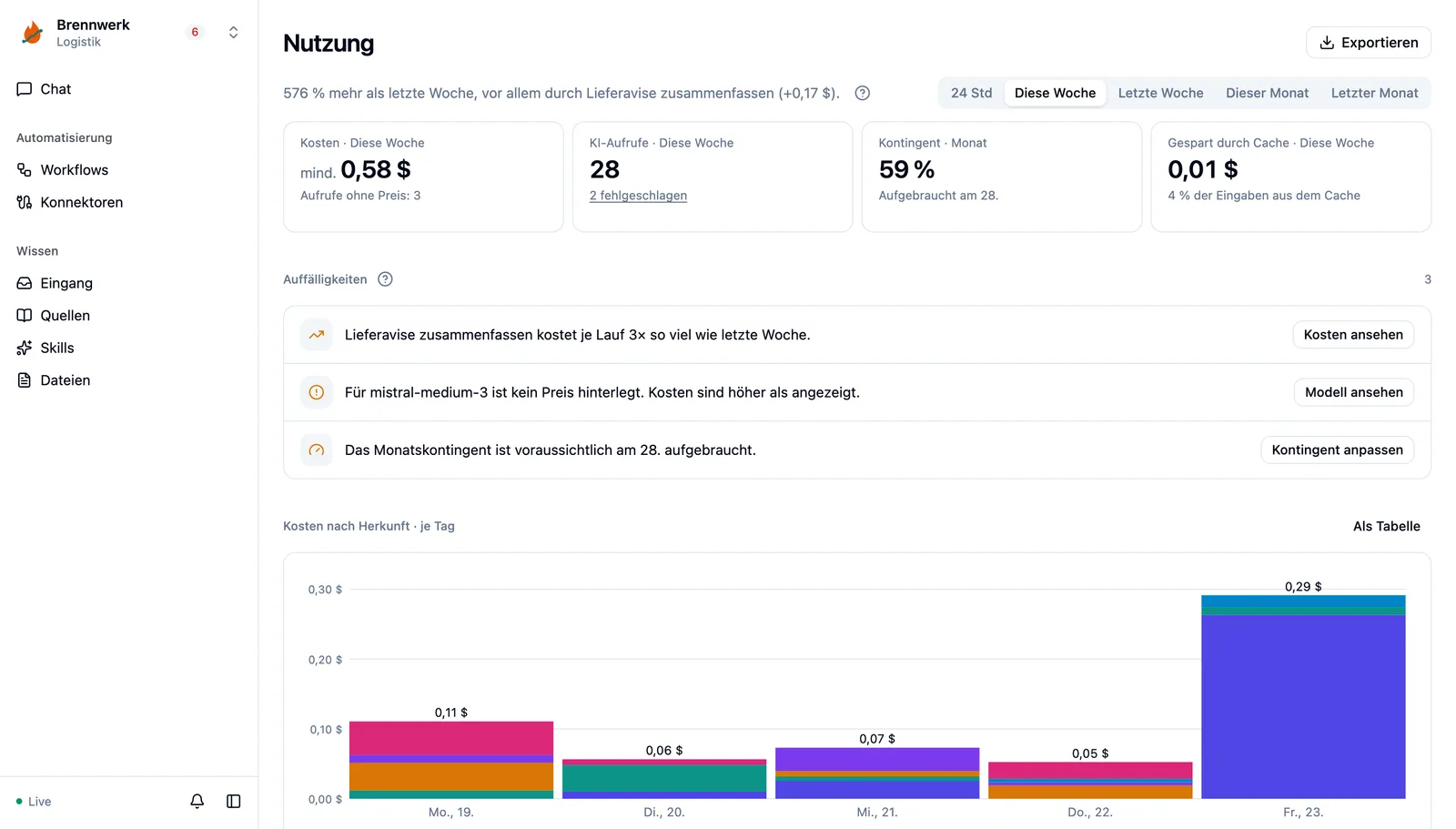Select the Dieser Monat tab

click(x=1267, y=93)
